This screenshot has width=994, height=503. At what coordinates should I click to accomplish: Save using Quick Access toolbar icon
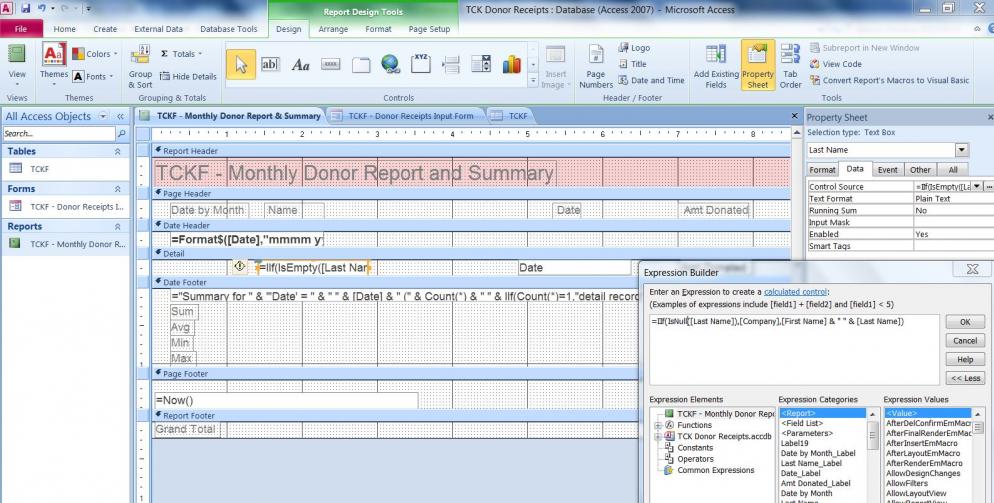coord(25,9)
